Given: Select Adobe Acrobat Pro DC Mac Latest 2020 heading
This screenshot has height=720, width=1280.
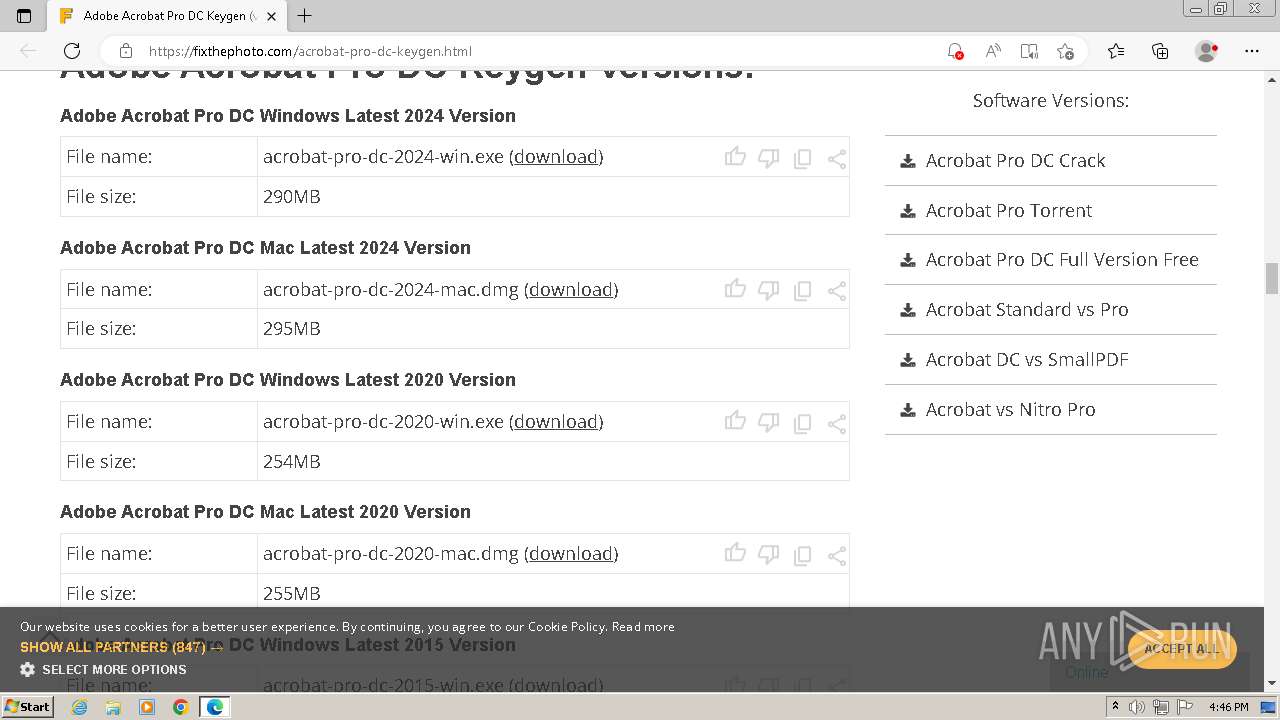Looking at the screenshot, I should [265, 512].
